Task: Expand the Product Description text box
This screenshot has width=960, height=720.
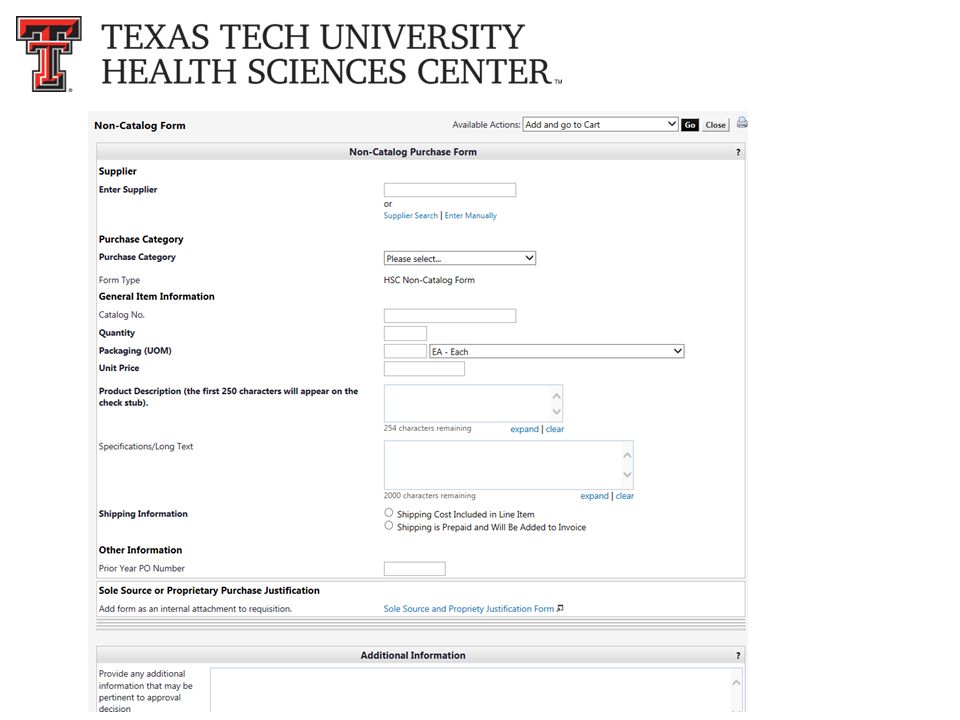Action: 525,429
